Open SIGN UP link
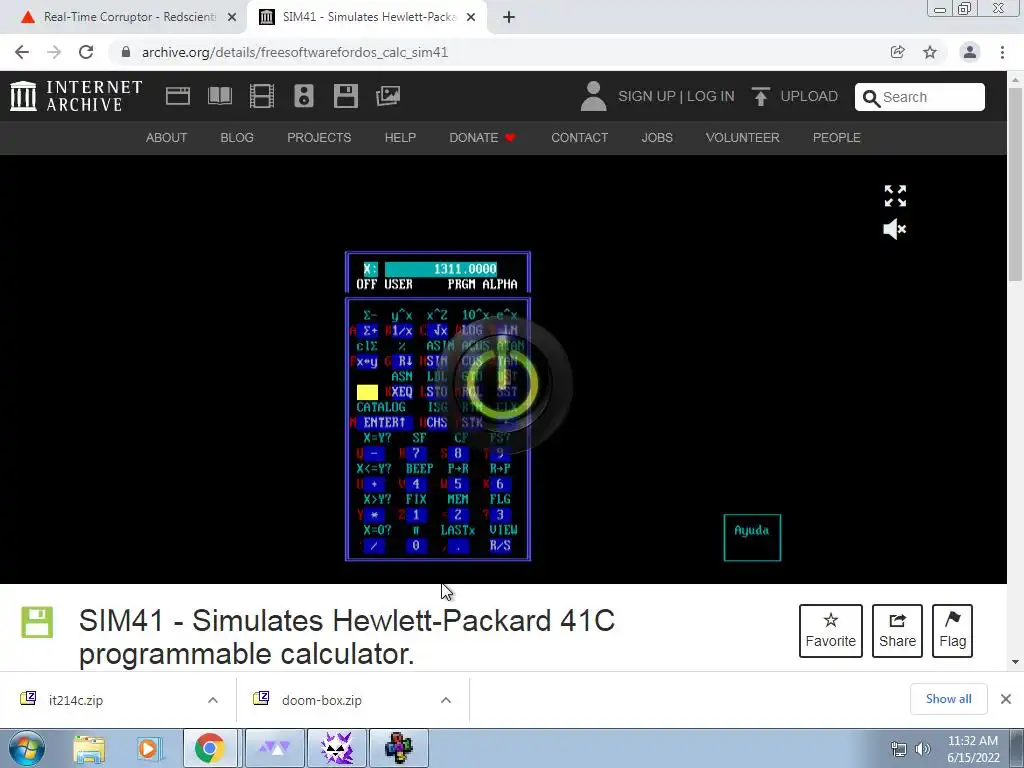This screenshot has height=768, width=1024. tap(647, 96)
